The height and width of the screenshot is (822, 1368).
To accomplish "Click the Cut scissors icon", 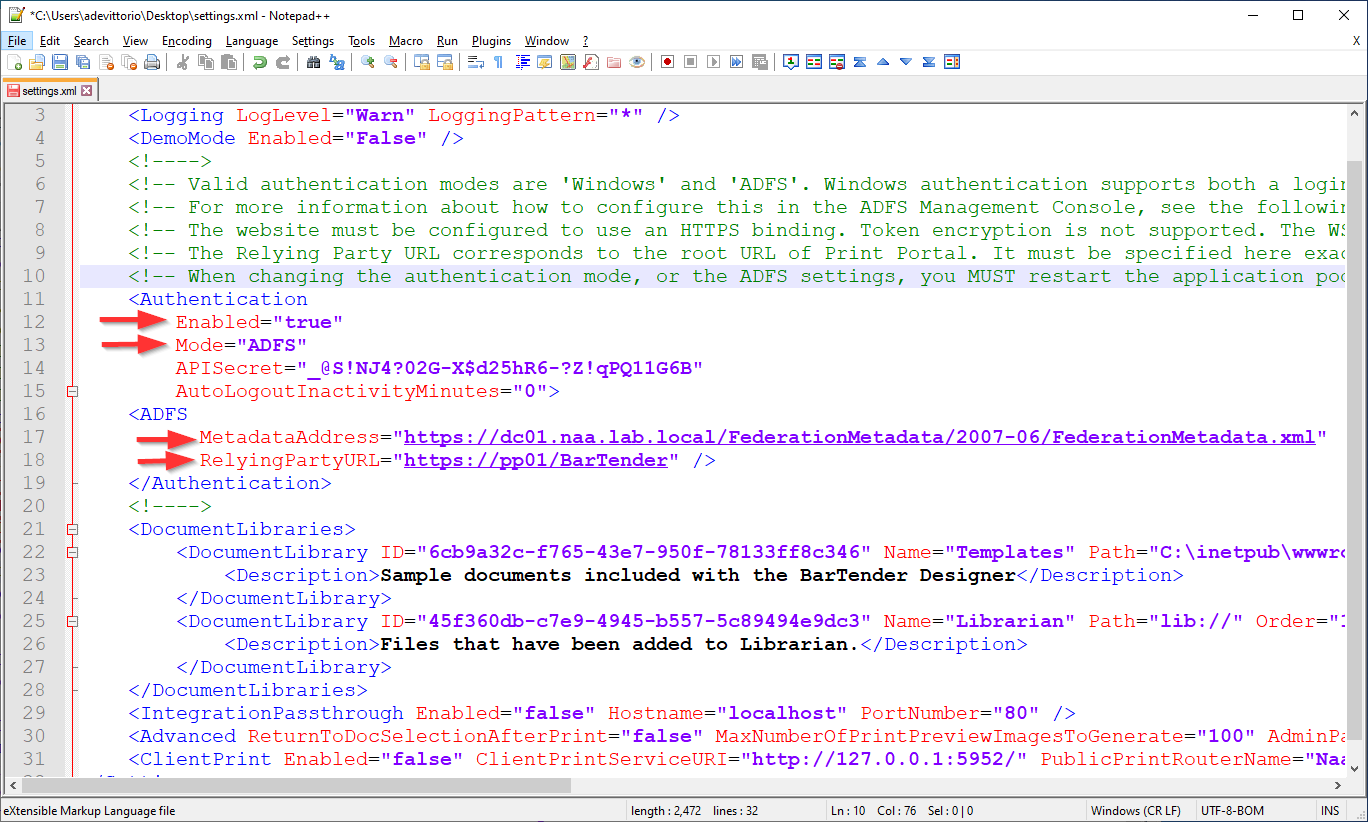I will [x=183, y=62].
